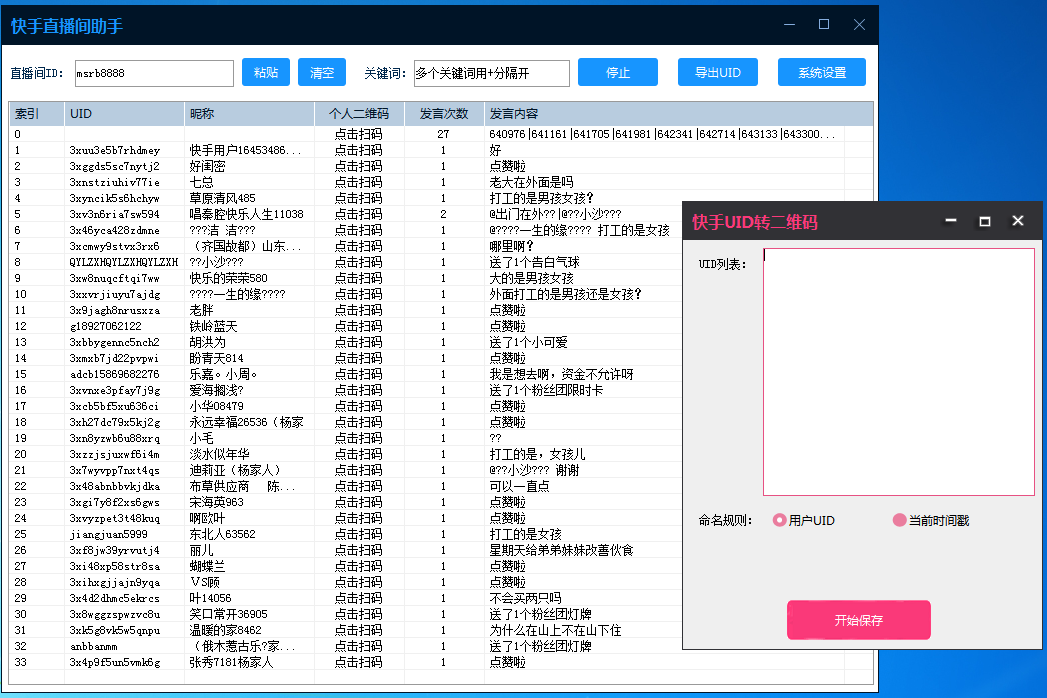Click 点击扫码 for user 淡水似年华

tap(359, 455)
